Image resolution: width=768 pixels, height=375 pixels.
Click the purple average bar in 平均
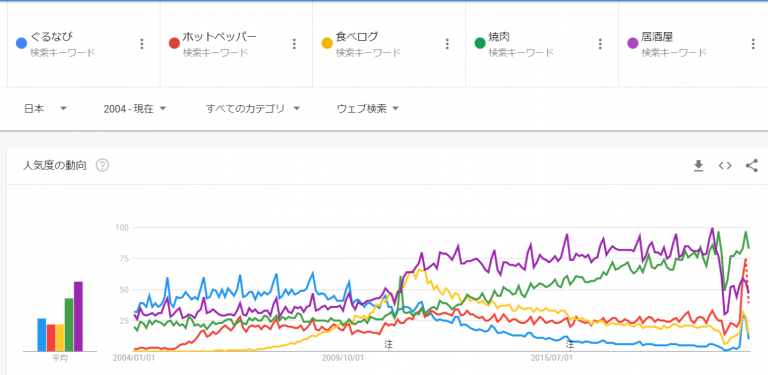pos(78,316)
